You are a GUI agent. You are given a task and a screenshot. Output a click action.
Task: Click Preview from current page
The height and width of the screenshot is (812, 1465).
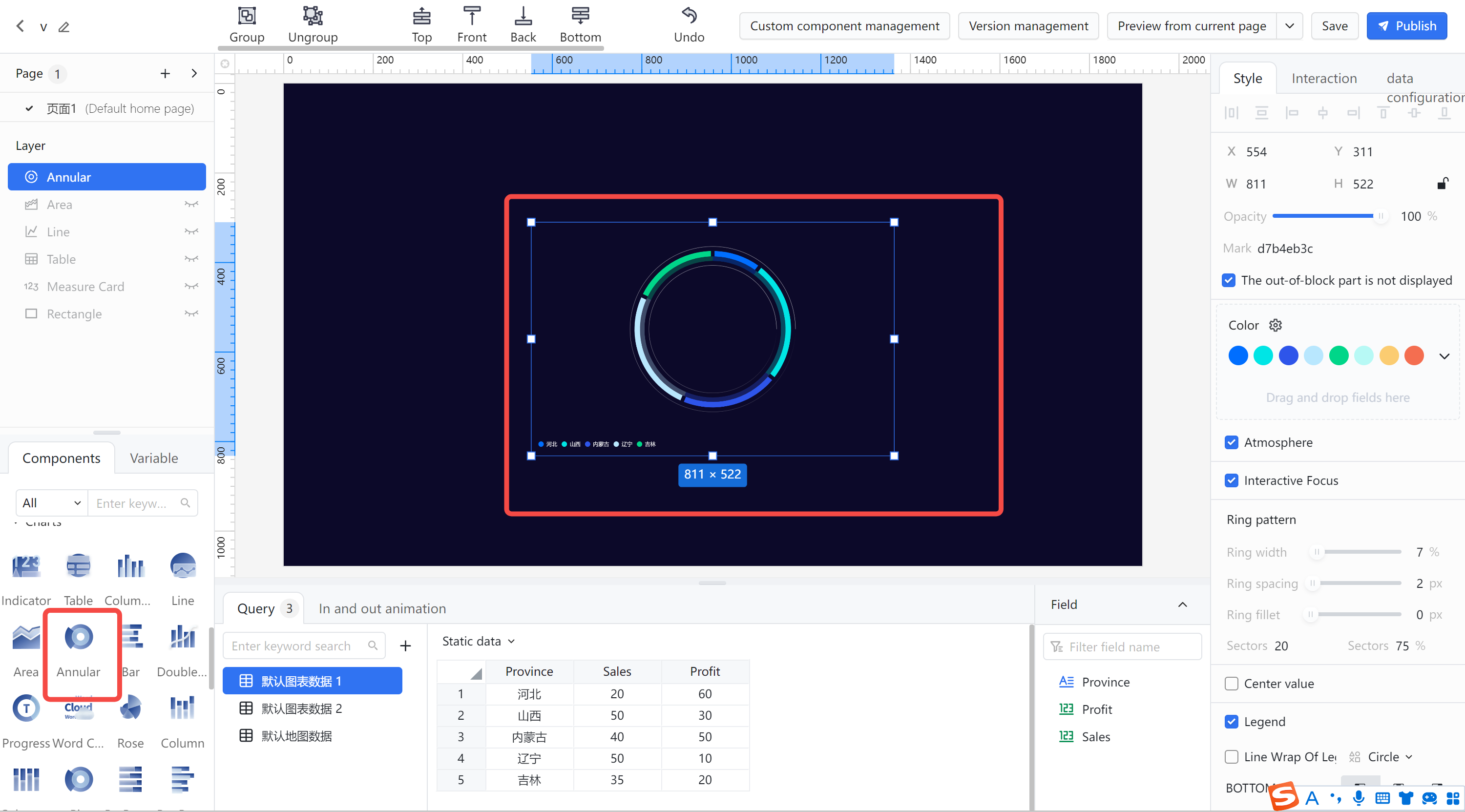(1191, 26)
